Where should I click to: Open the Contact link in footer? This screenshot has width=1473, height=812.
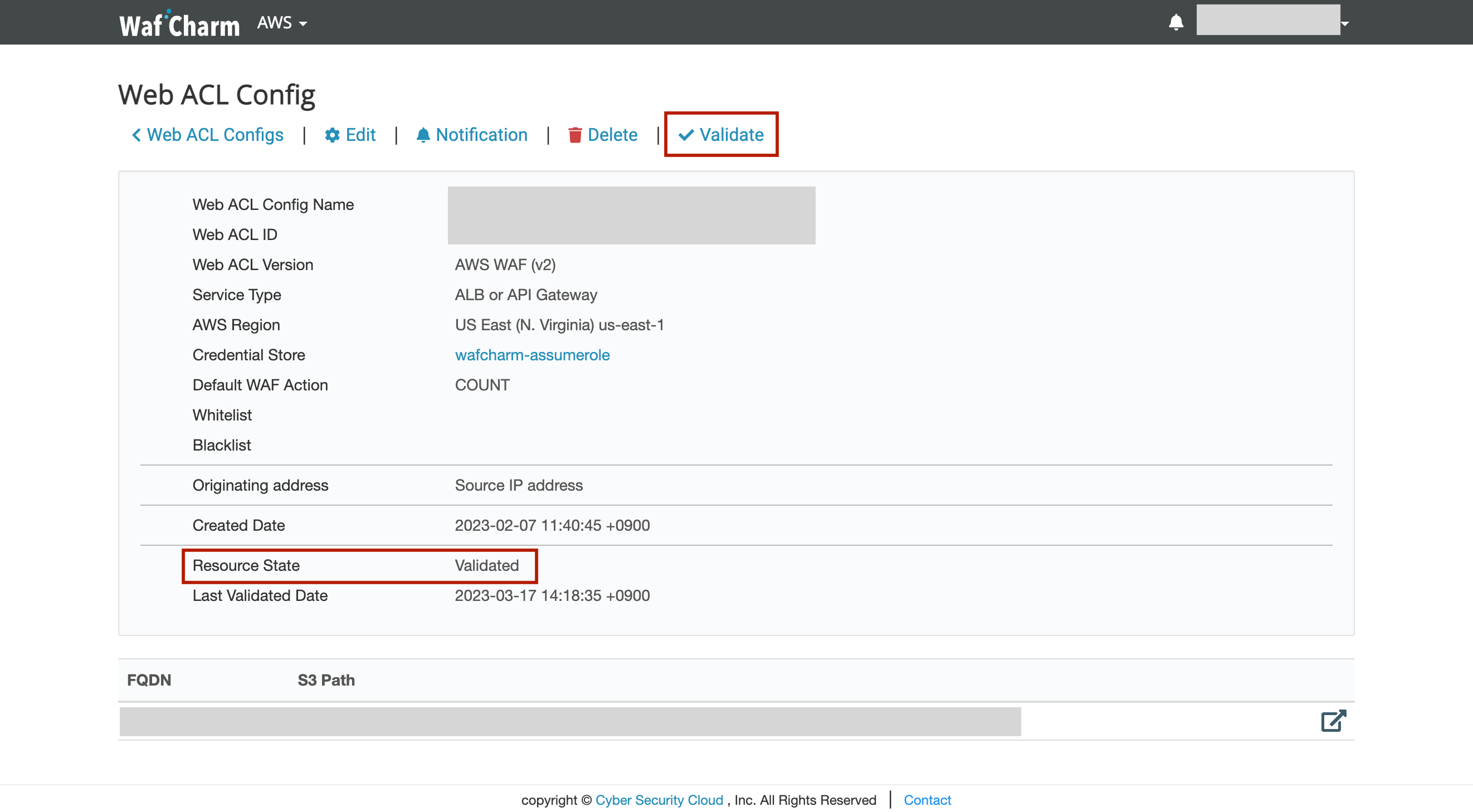pos(927,800)
